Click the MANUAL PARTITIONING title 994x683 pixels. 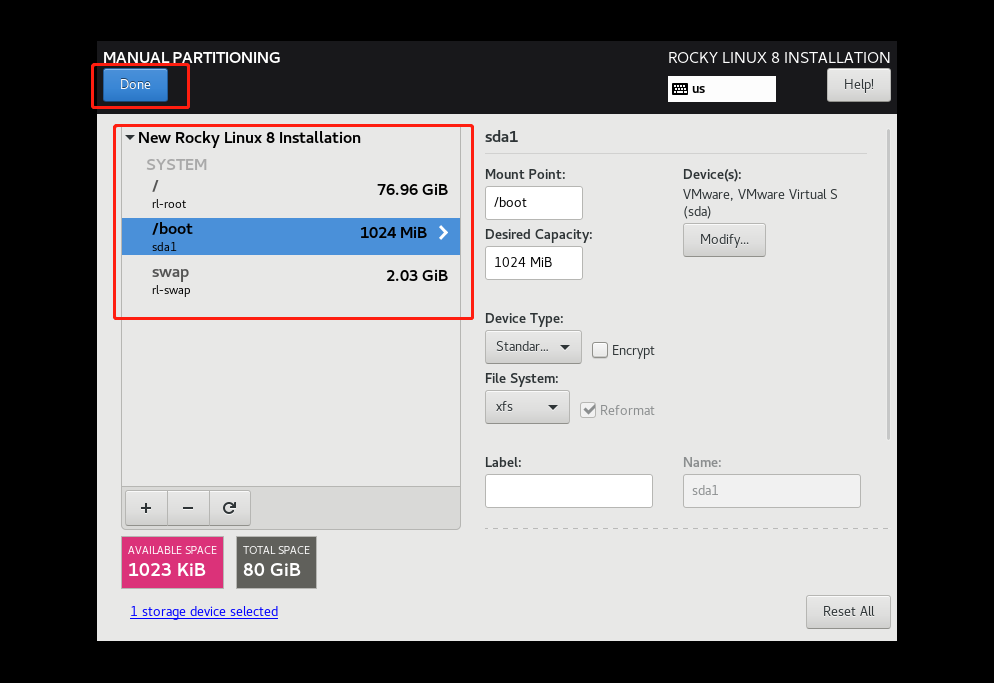click(191, 58)
